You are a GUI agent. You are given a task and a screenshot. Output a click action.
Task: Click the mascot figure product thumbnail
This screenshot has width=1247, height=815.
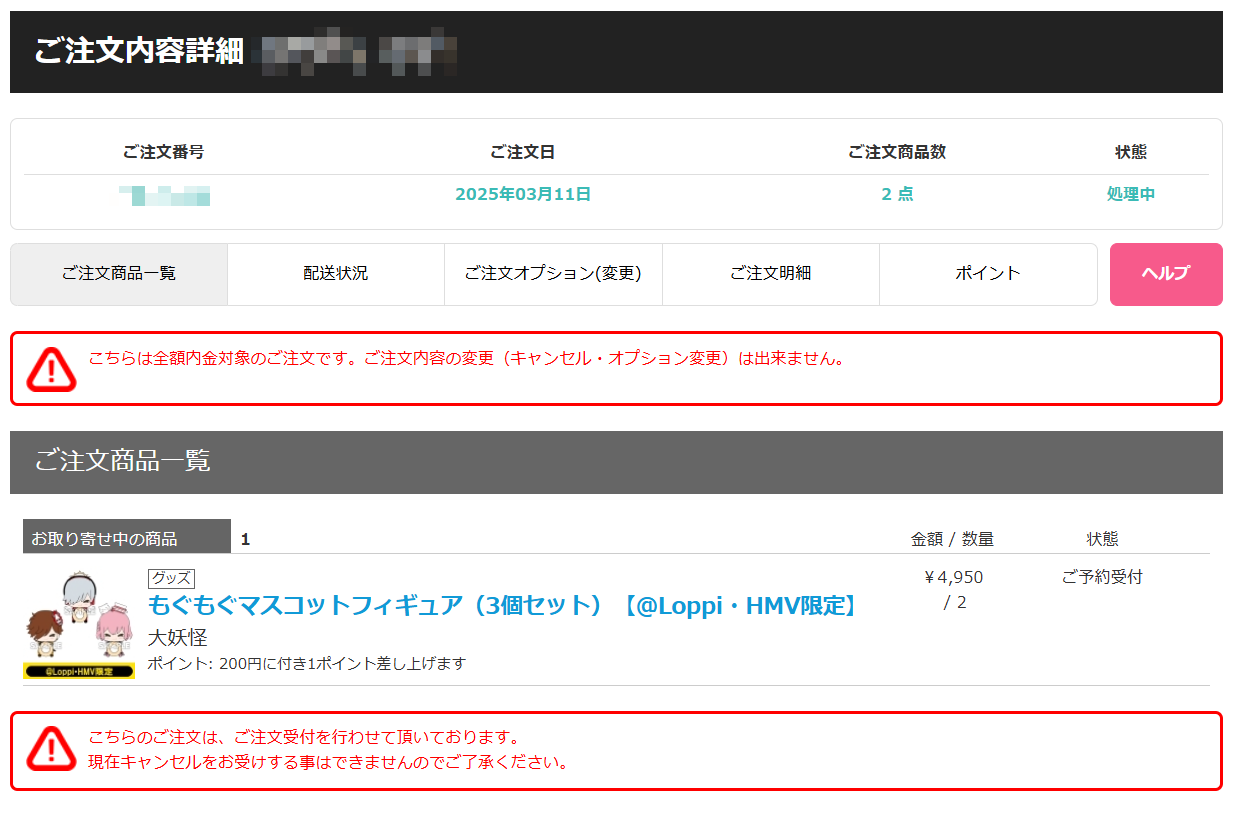coord(79,625)
